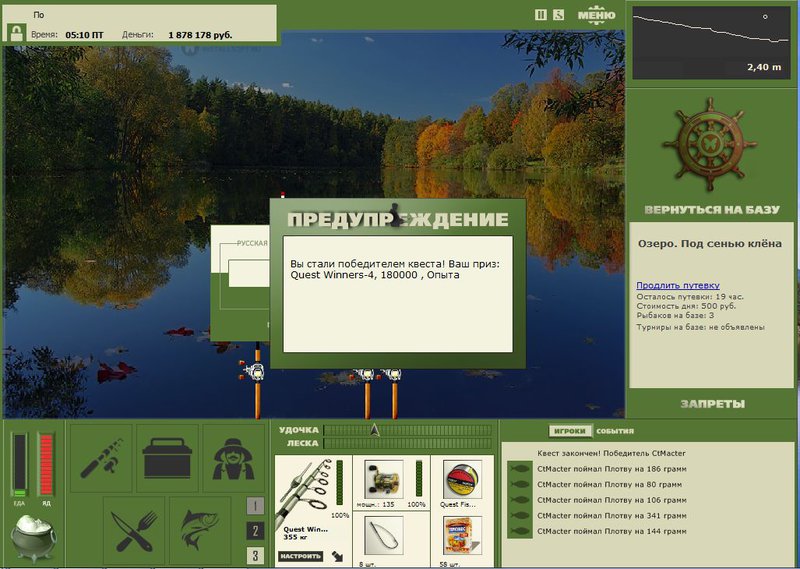This screenshot has height=569, width=800.
Task: Click the groundbait cauldron icon
Action: (33, 537)
